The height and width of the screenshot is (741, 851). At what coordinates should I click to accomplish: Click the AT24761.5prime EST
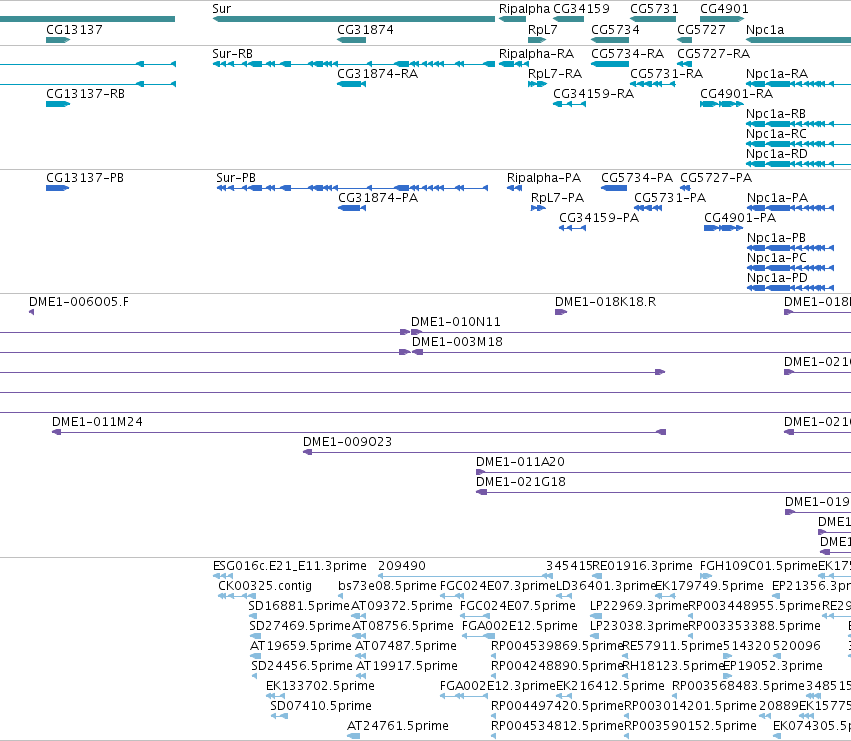[353, 736]
